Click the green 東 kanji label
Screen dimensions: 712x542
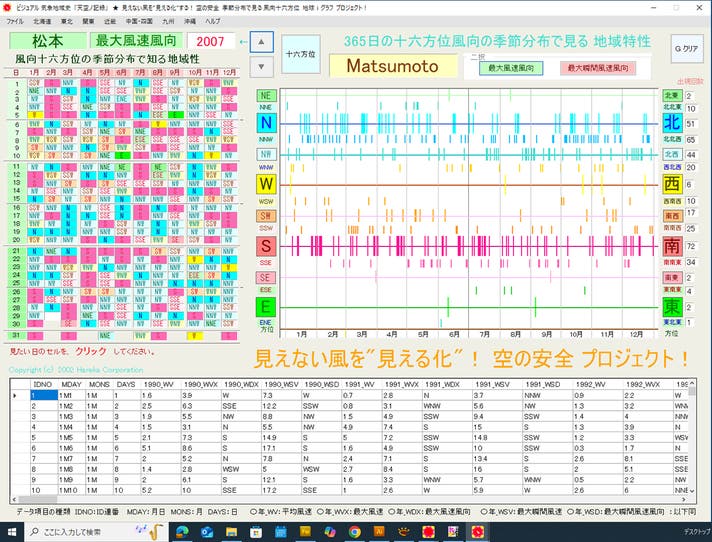point(672,306)
